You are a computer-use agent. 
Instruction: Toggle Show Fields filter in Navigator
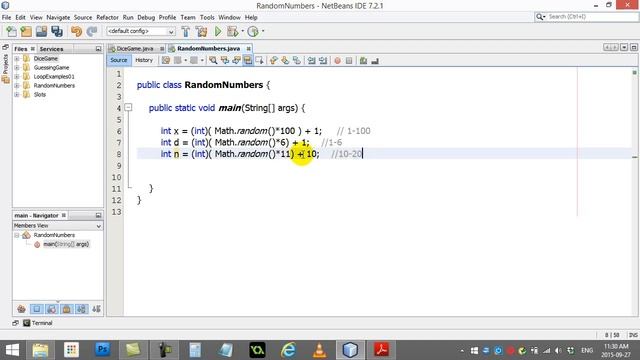pos(37,309)
